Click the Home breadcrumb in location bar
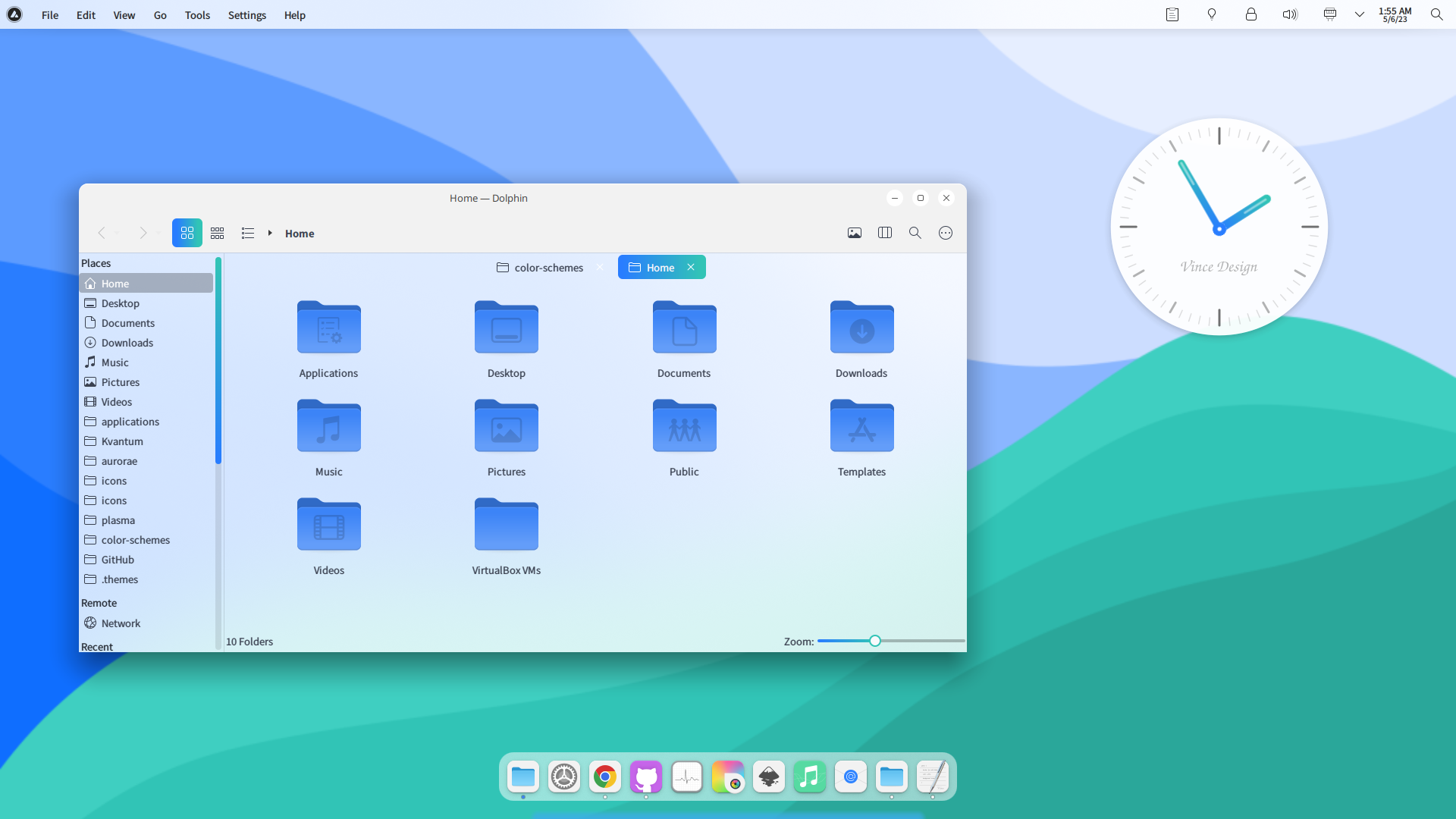The width and height of the screenshot is (1456, 819). (x=300, y=234)
